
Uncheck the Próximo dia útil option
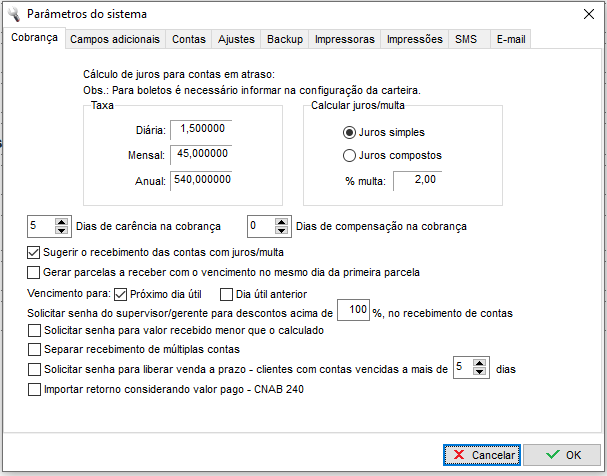pos(121,294)
